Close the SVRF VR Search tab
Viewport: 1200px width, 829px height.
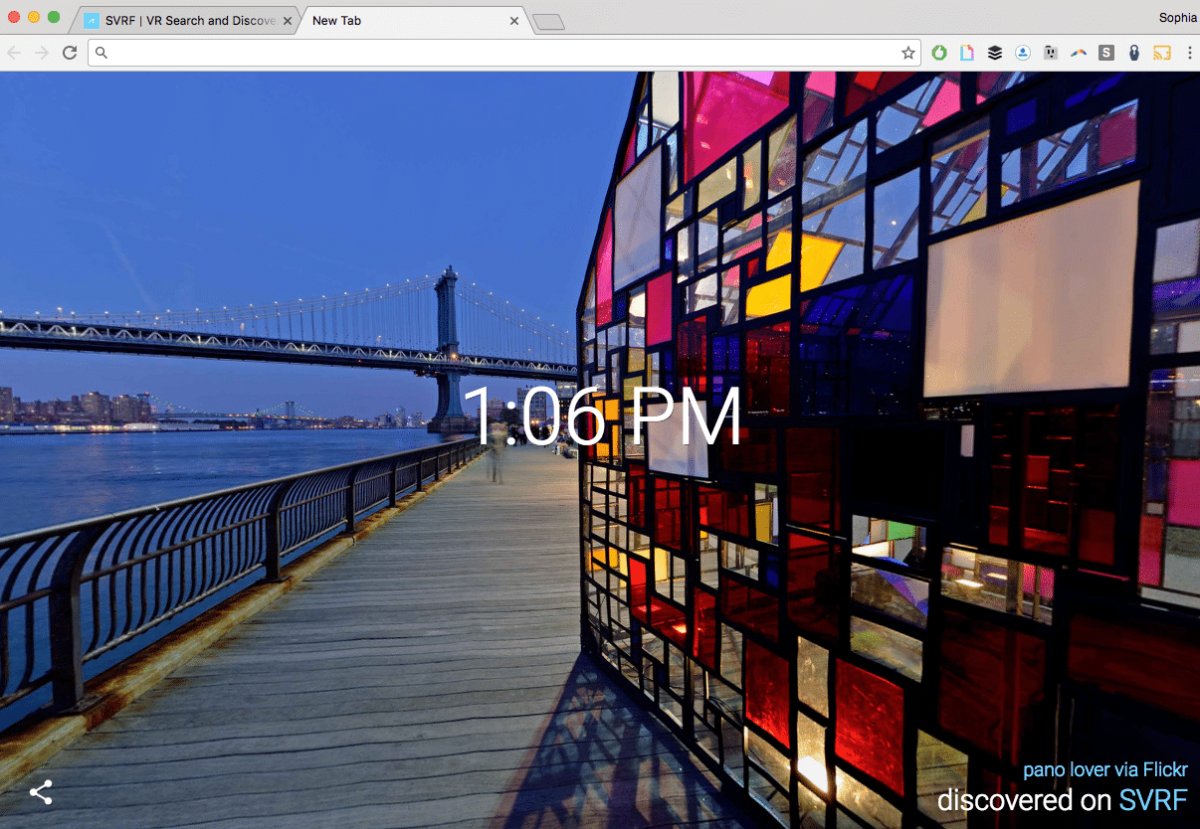pyautogui.click(x=288, y=20)
